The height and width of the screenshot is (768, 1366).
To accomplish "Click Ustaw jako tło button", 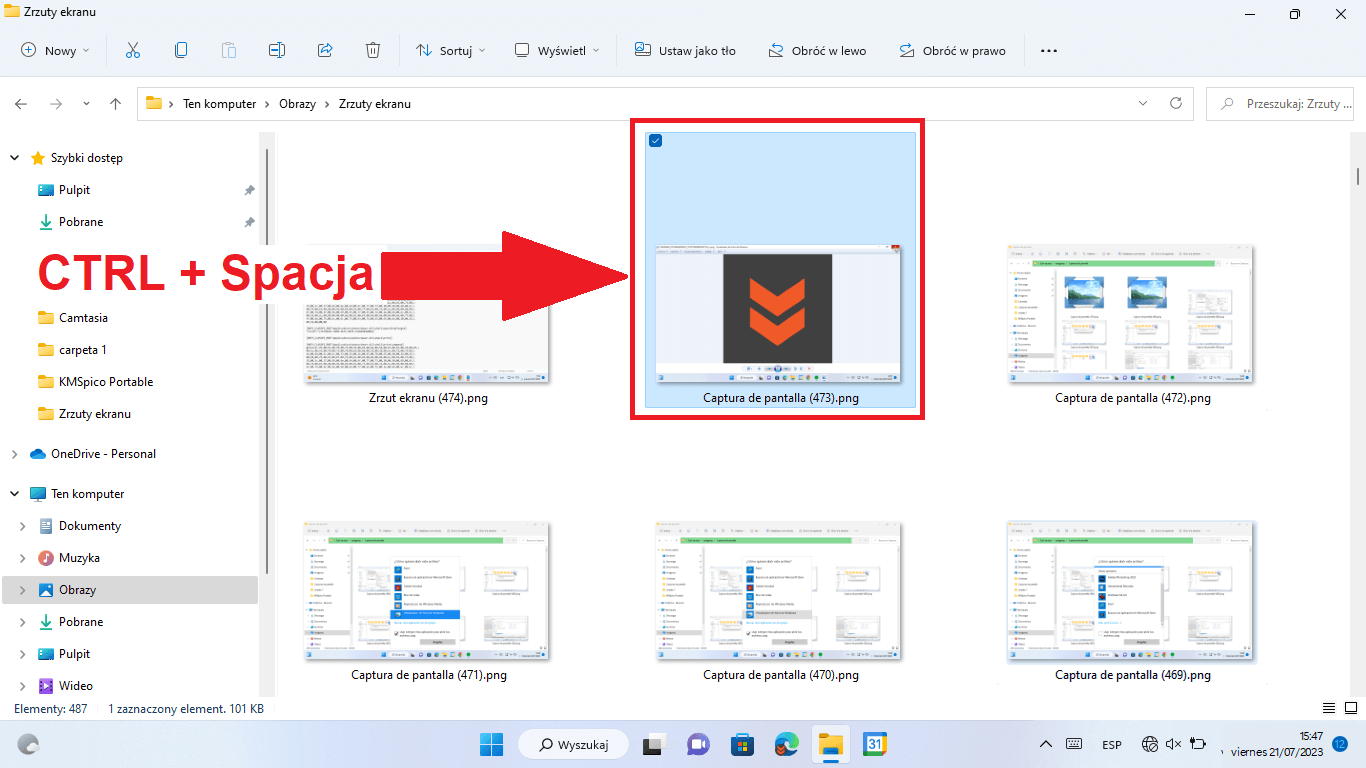I will tap(686, 50).
